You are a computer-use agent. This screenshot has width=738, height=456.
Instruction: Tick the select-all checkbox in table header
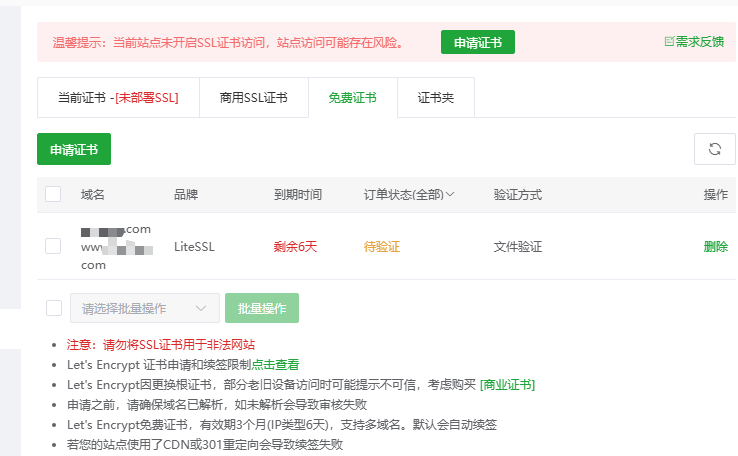(53, 194)
